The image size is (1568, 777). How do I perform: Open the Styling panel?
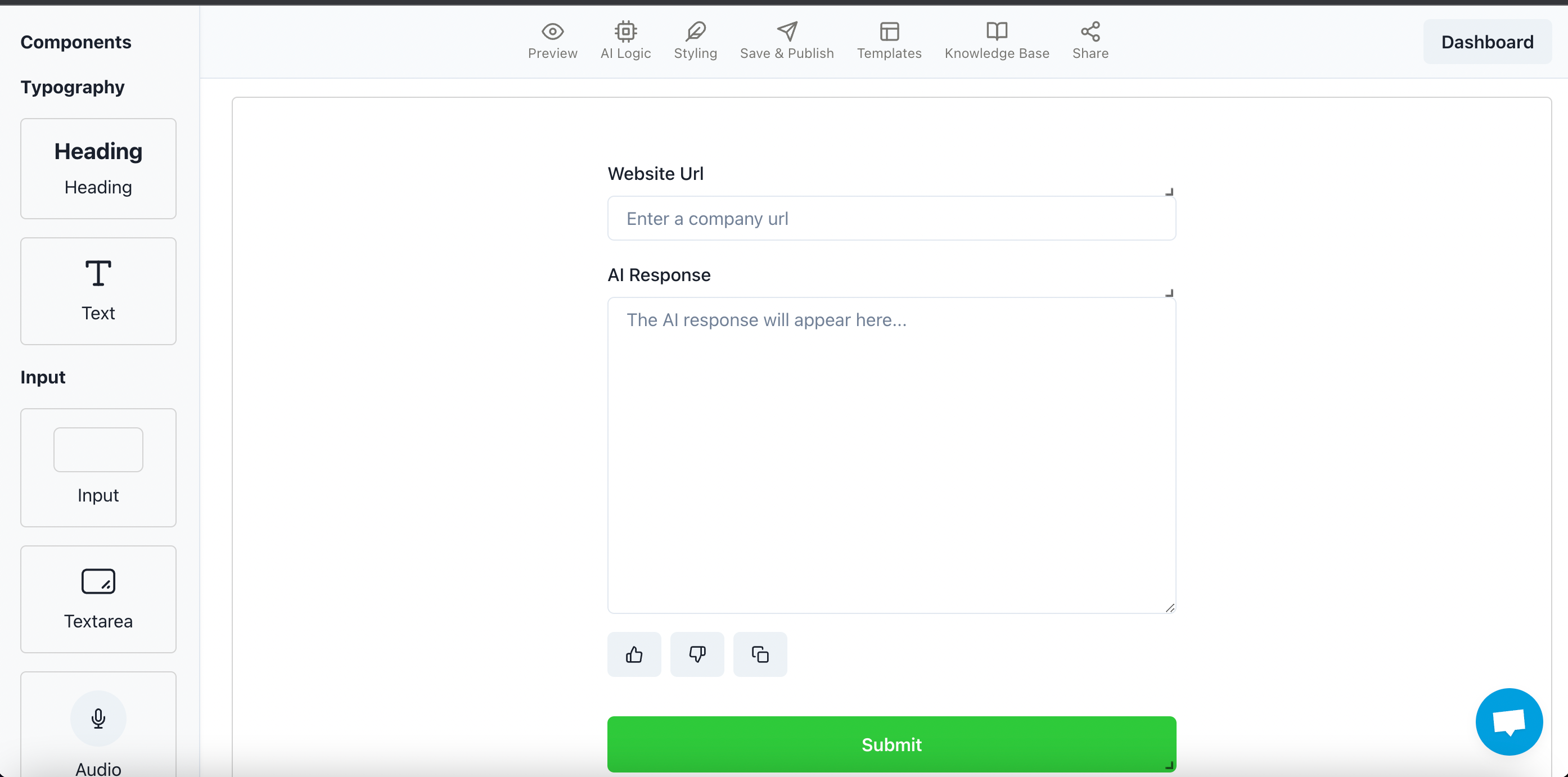[695, 40]
